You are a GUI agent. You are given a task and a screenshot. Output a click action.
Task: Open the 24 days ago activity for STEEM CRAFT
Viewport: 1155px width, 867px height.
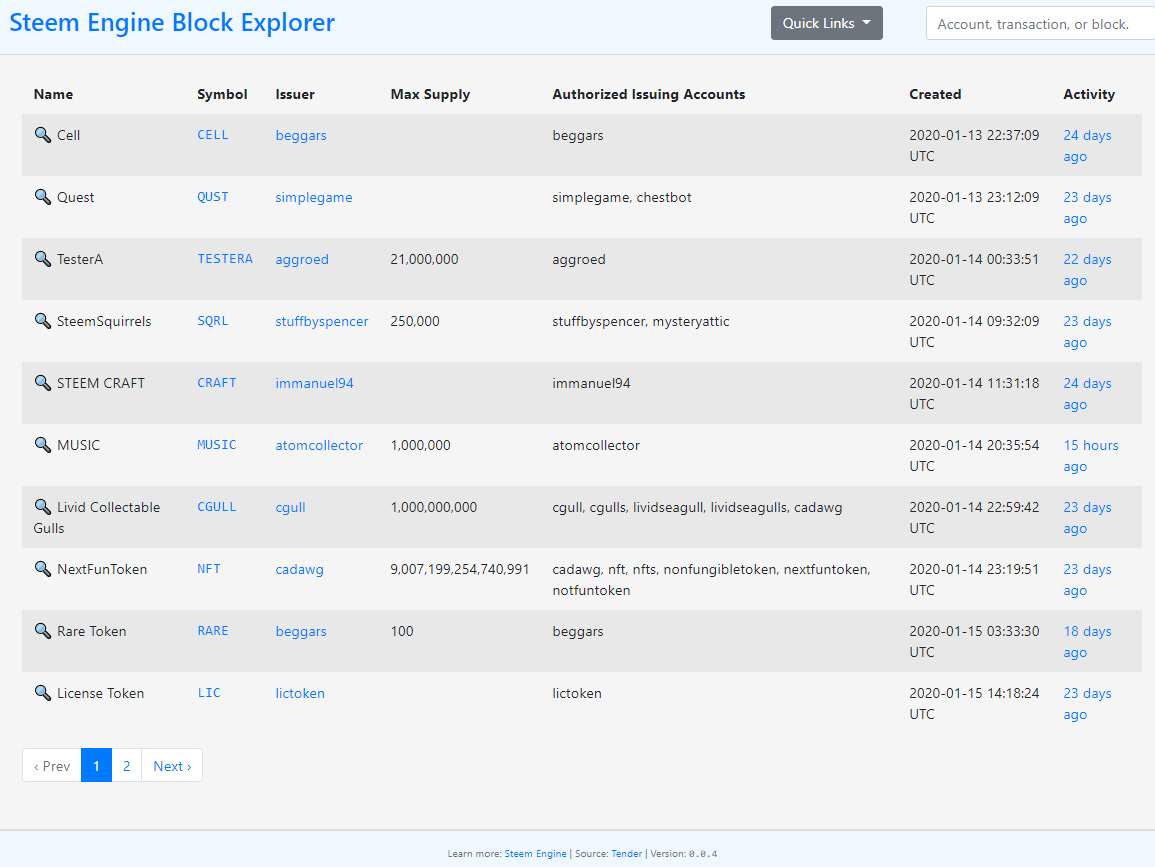tap(1087, 393)
